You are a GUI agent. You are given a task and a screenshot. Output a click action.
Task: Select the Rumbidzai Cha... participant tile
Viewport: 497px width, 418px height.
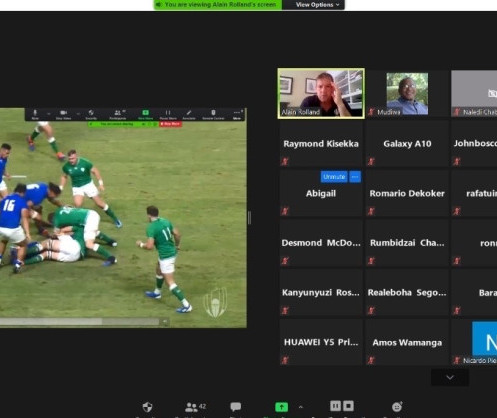pos(407,242)
